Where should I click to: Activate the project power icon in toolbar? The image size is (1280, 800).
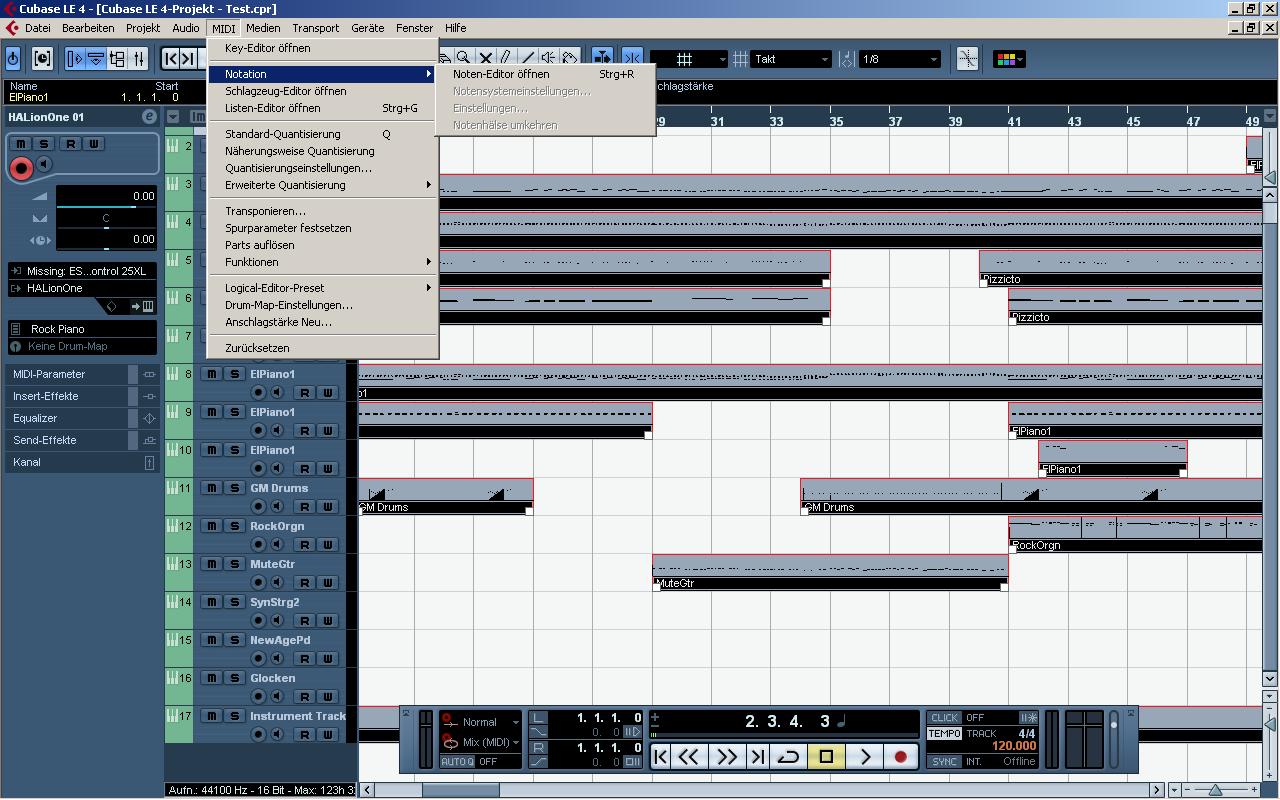tap(13, 59)
